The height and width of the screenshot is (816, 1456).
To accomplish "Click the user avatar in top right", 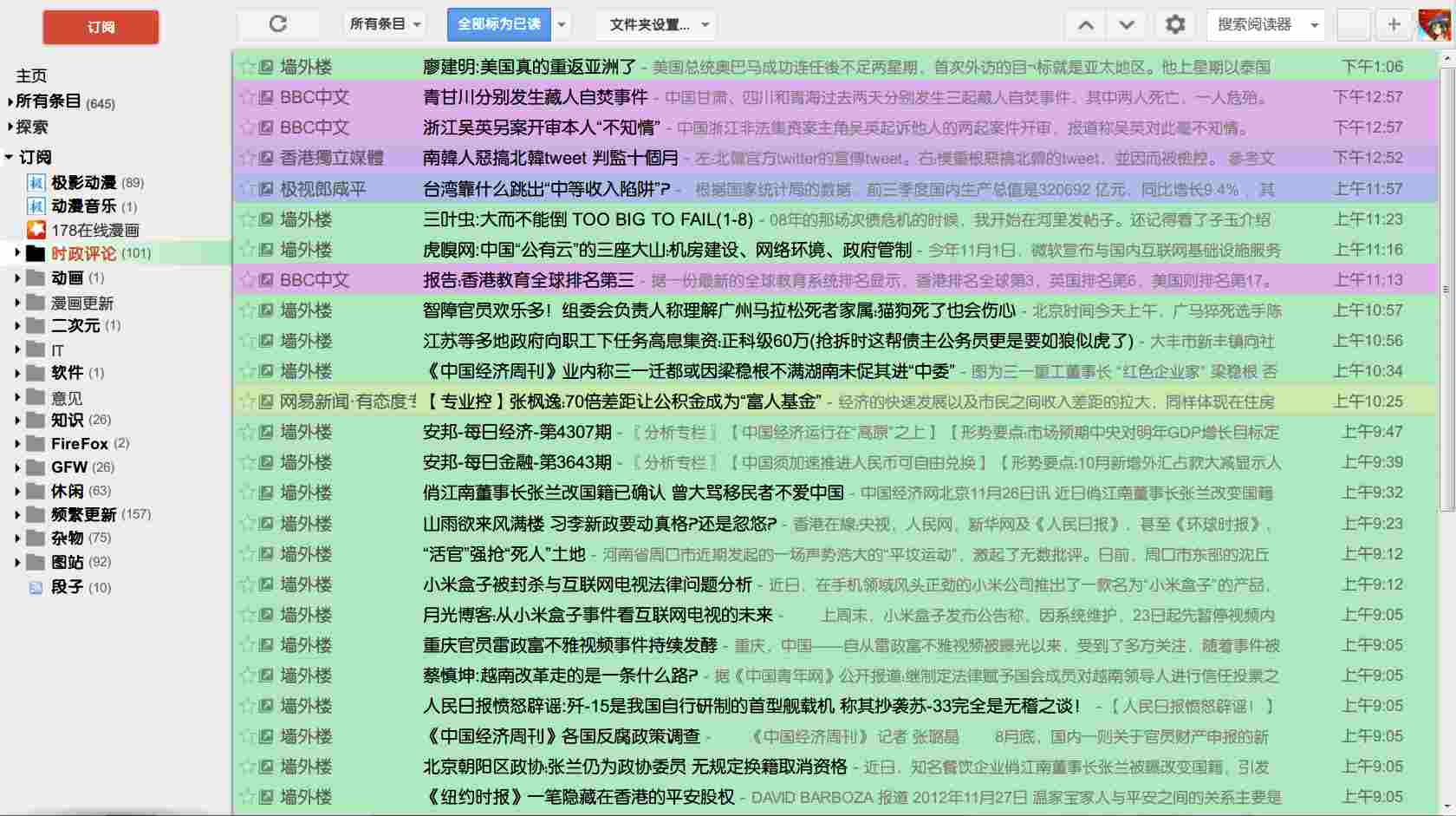I will (x=1435, y=24).
